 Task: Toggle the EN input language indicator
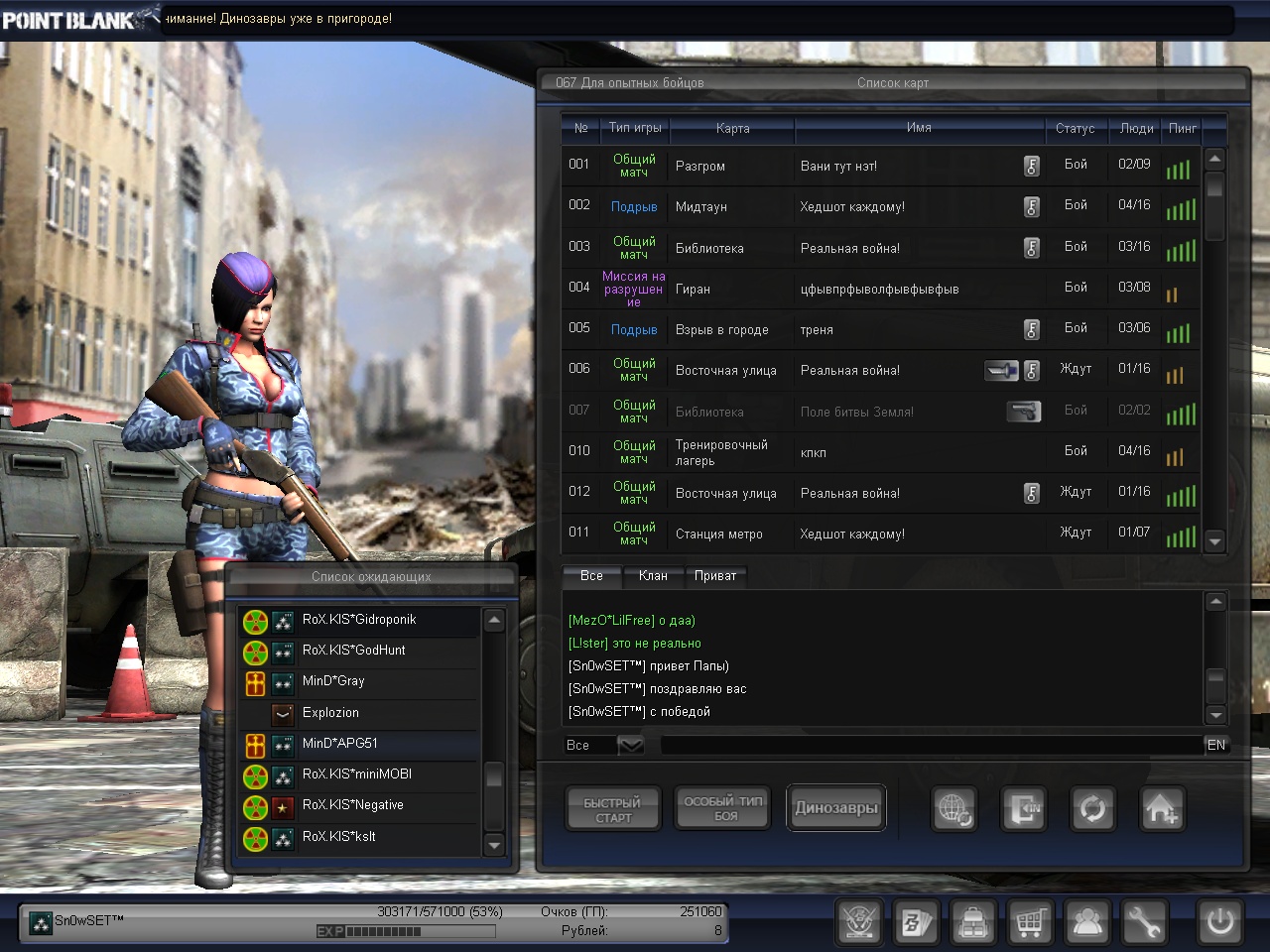[1215, 745]
